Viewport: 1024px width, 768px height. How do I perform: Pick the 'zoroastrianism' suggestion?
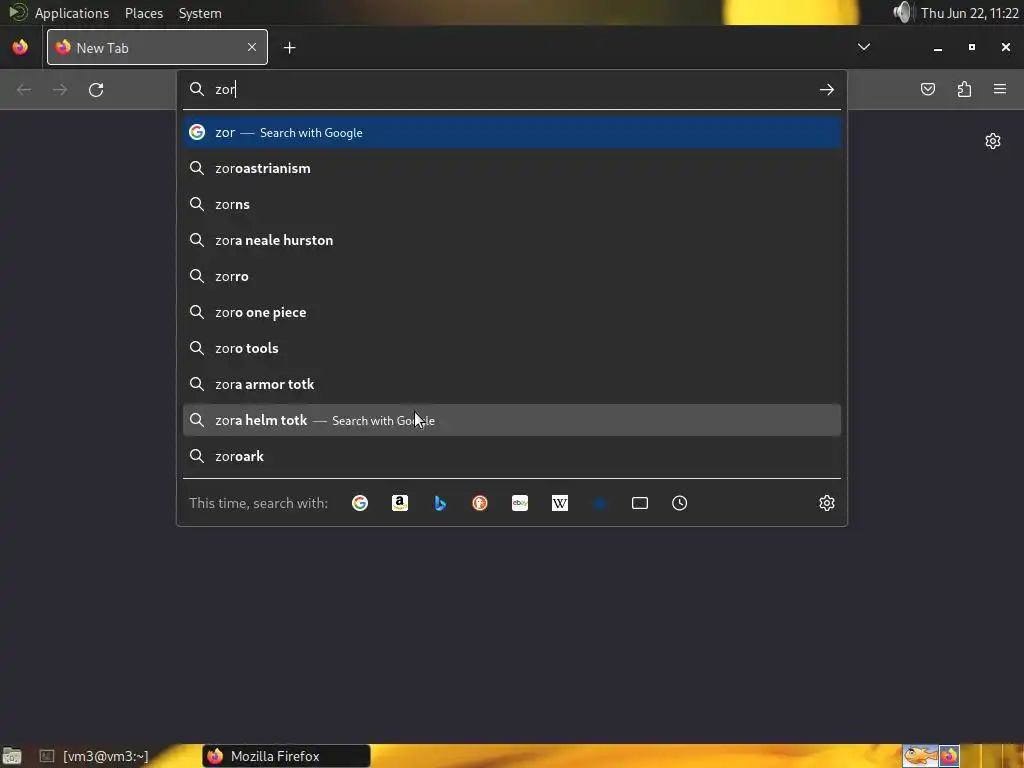[x=511, y=168]
